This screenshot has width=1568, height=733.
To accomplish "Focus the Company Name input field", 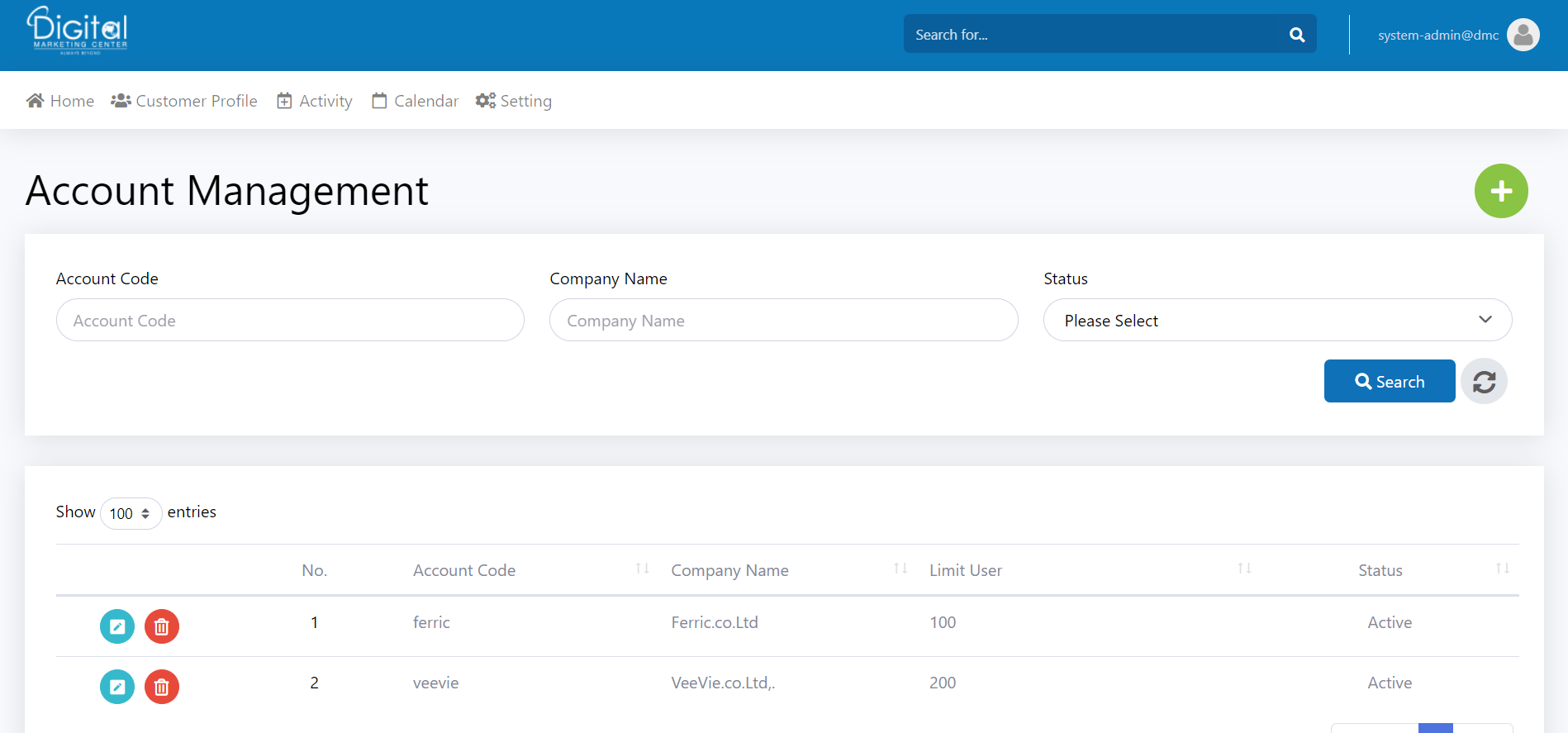I will 783,321.
